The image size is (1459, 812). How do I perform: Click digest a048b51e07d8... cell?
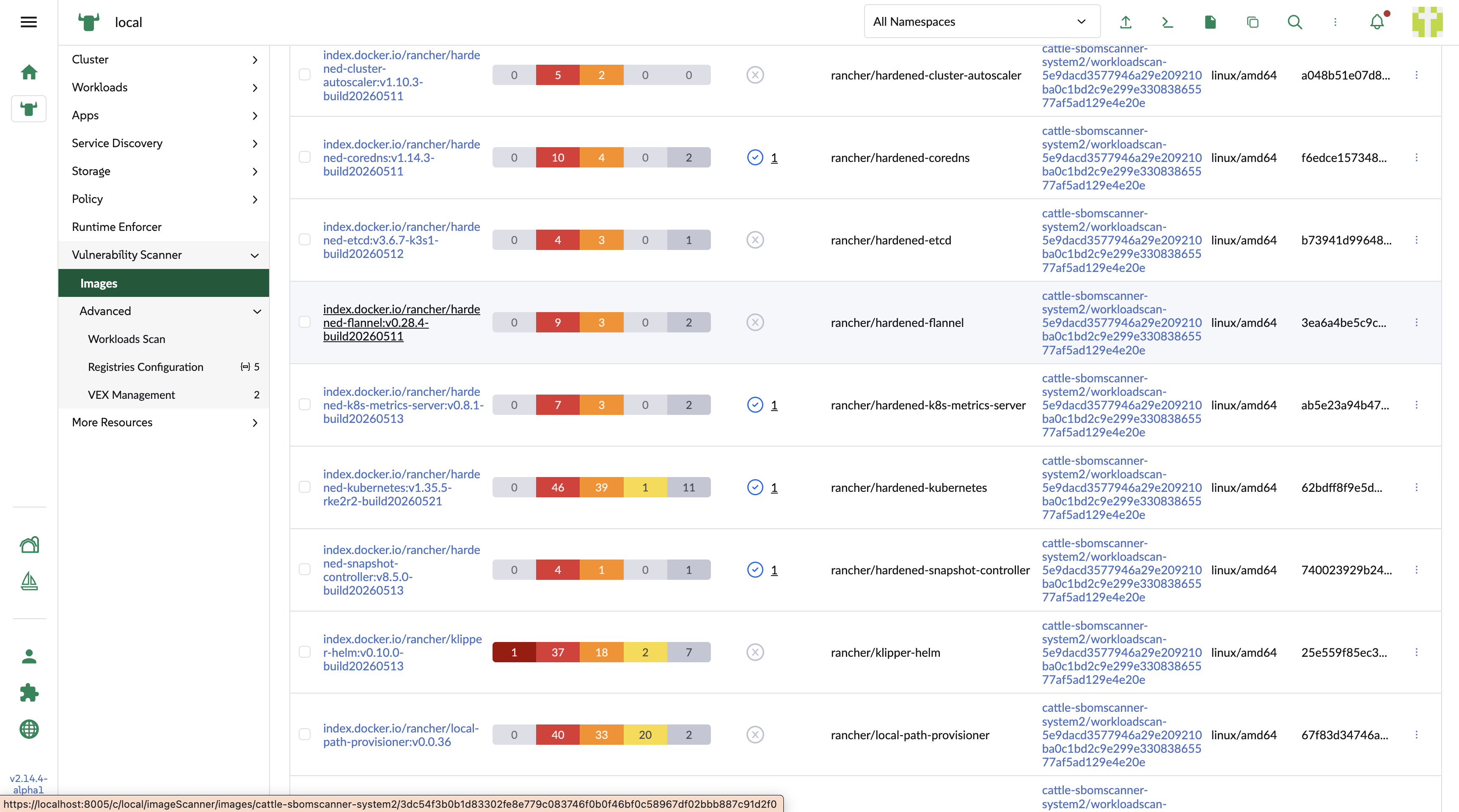pos(1345,75)
